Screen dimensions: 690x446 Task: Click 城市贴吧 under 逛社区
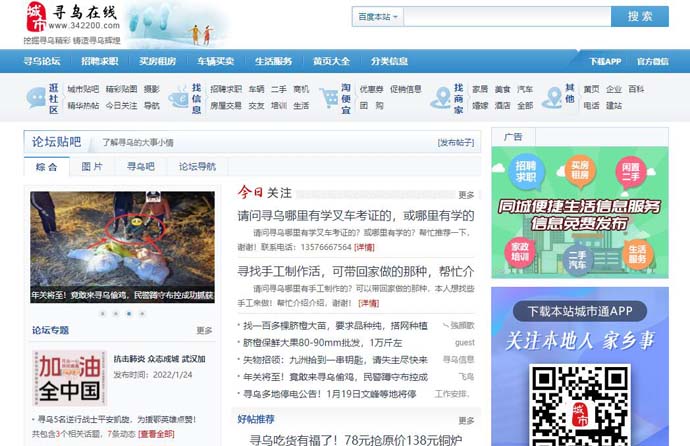pos(83,89)
